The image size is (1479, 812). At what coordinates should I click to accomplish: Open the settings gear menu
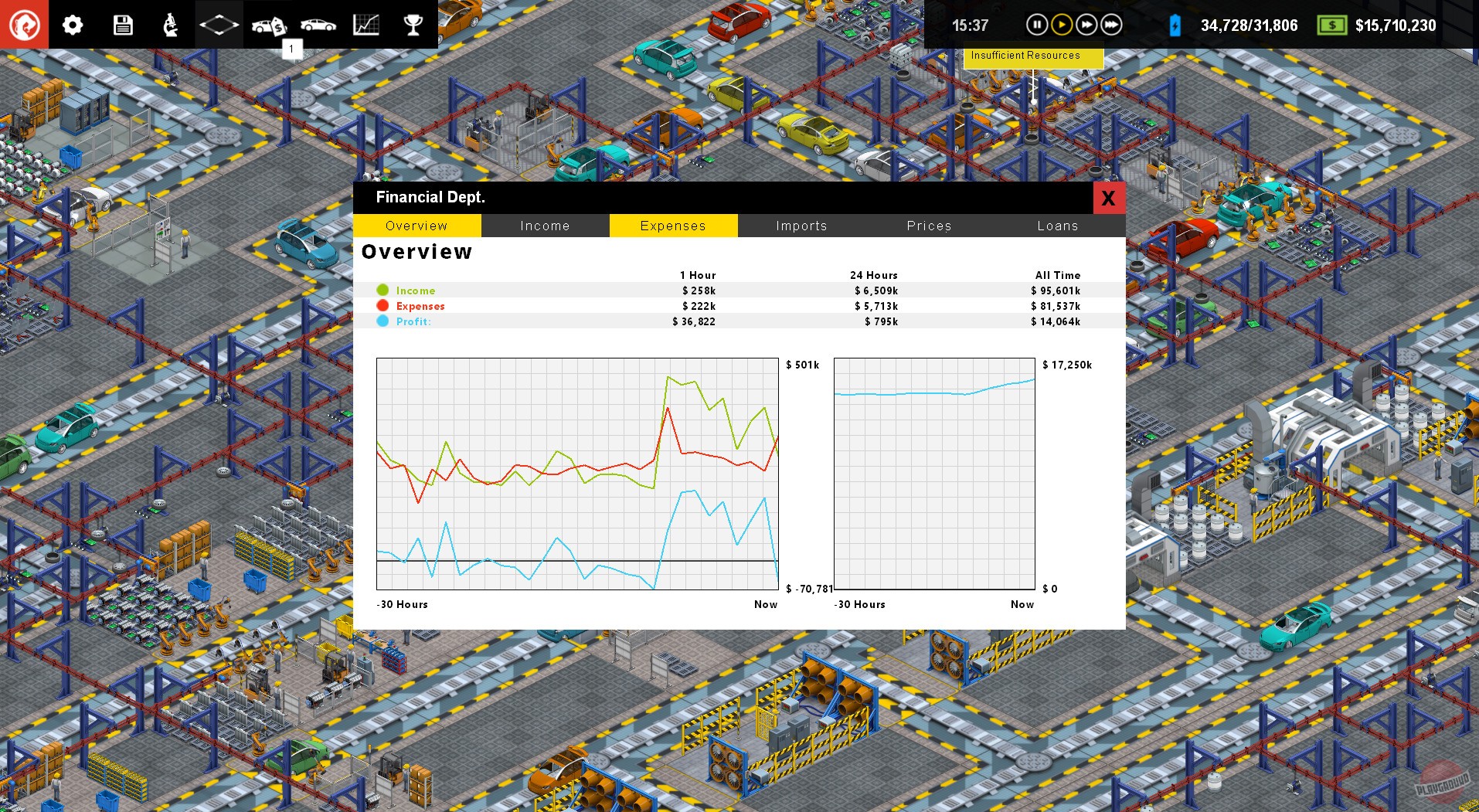(73, 25)
